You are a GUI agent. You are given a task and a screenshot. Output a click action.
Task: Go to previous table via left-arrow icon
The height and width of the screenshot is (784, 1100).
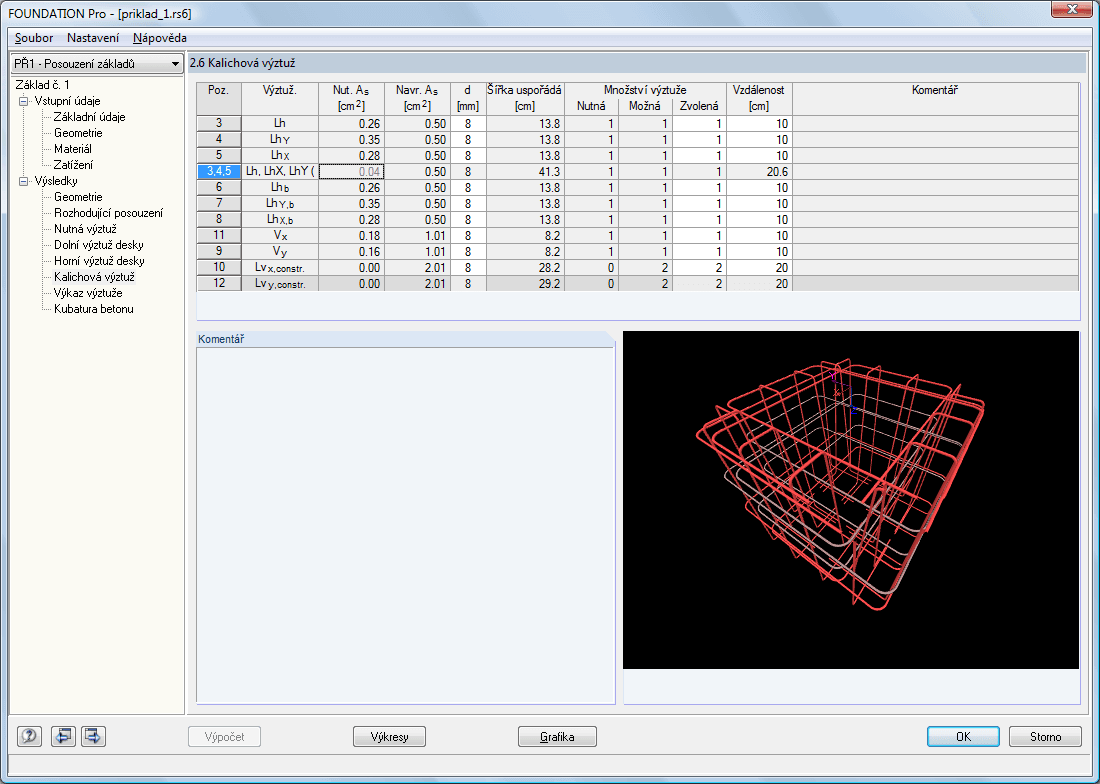coord(64,737)
